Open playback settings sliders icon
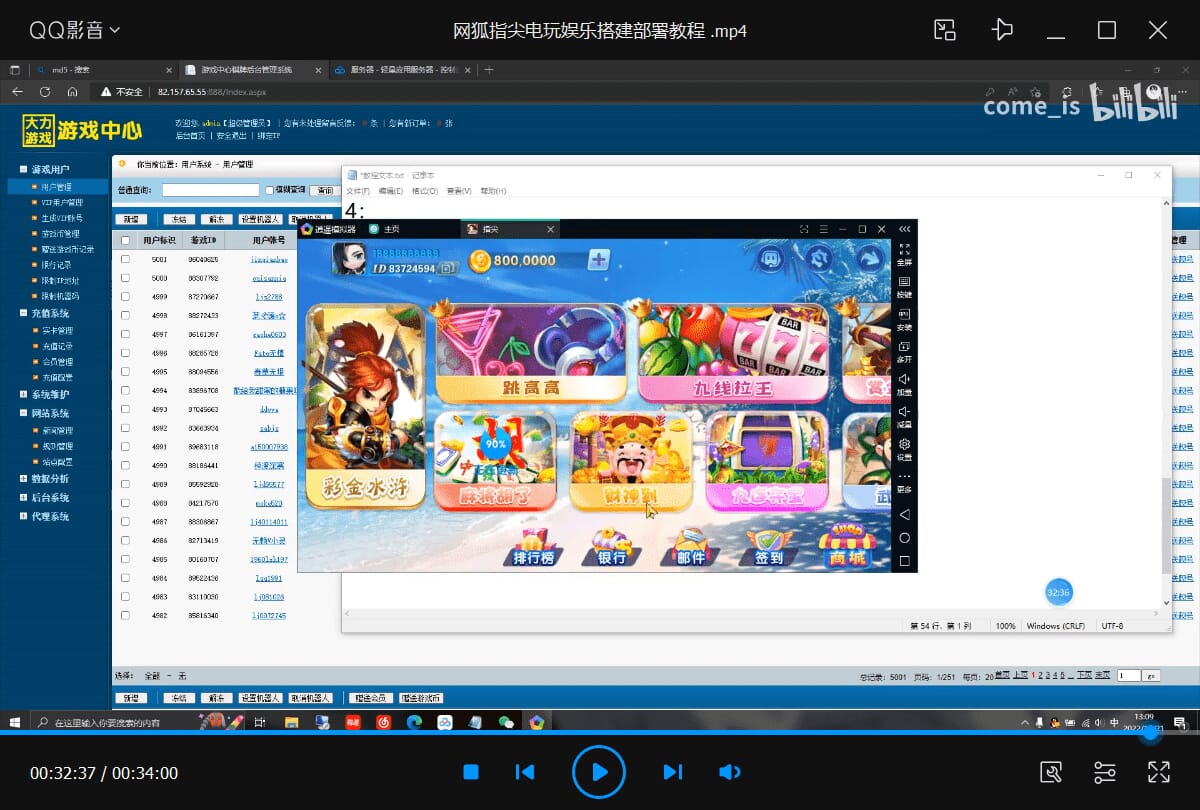 (1105, 772)
